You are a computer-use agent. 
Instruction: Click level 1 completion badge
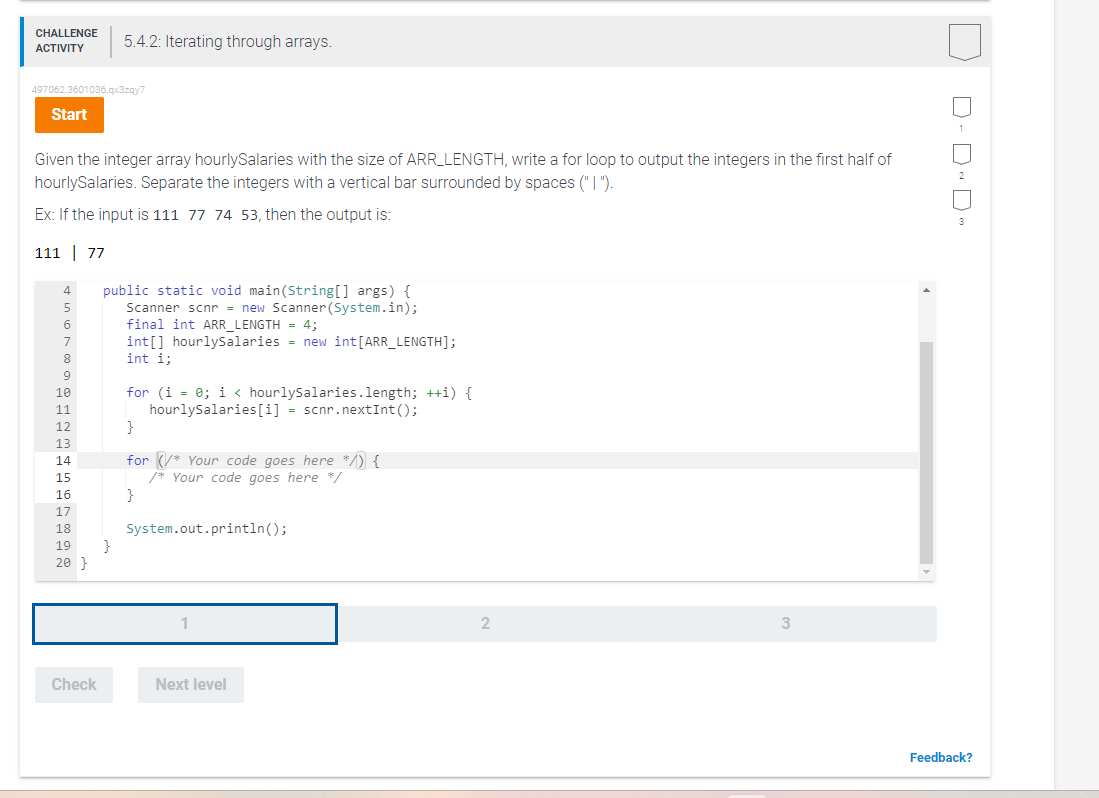pyautogui.click(x=962, y=107)
